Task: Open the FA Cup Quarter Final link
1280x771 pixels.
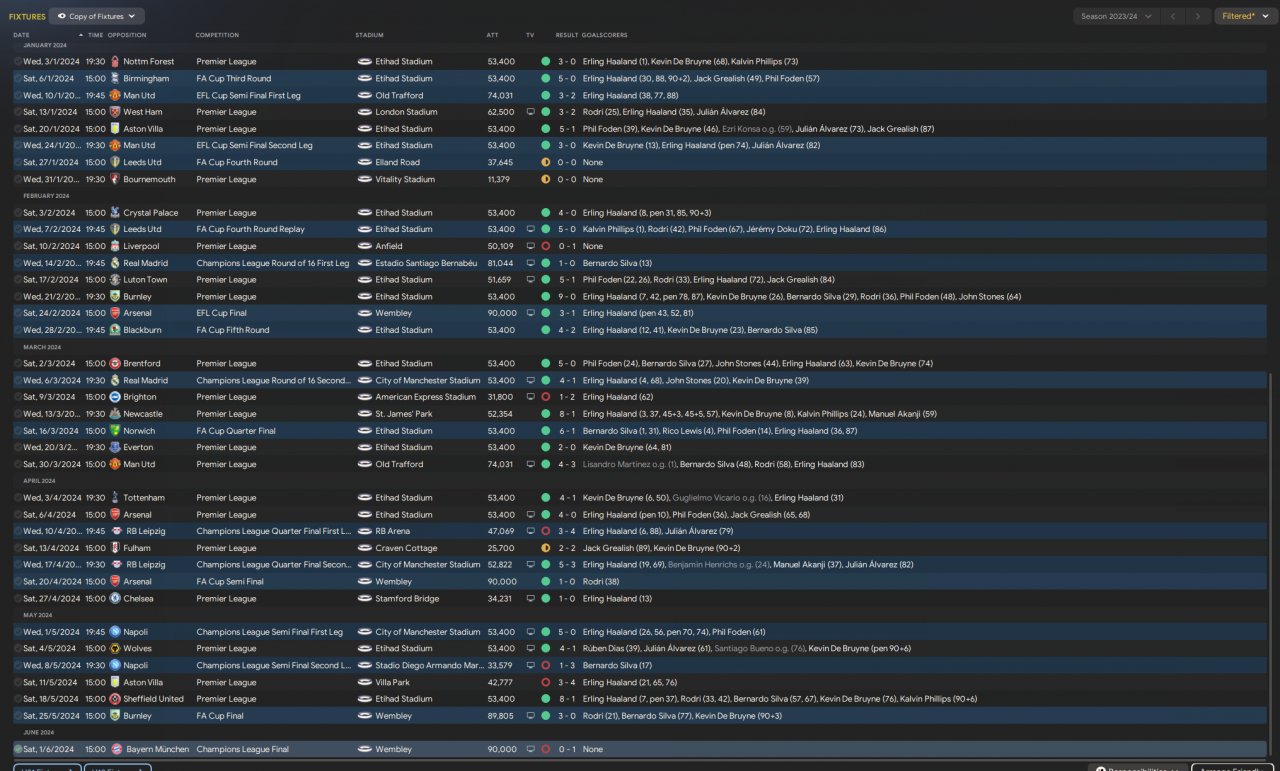Action: tap(236, 431)
